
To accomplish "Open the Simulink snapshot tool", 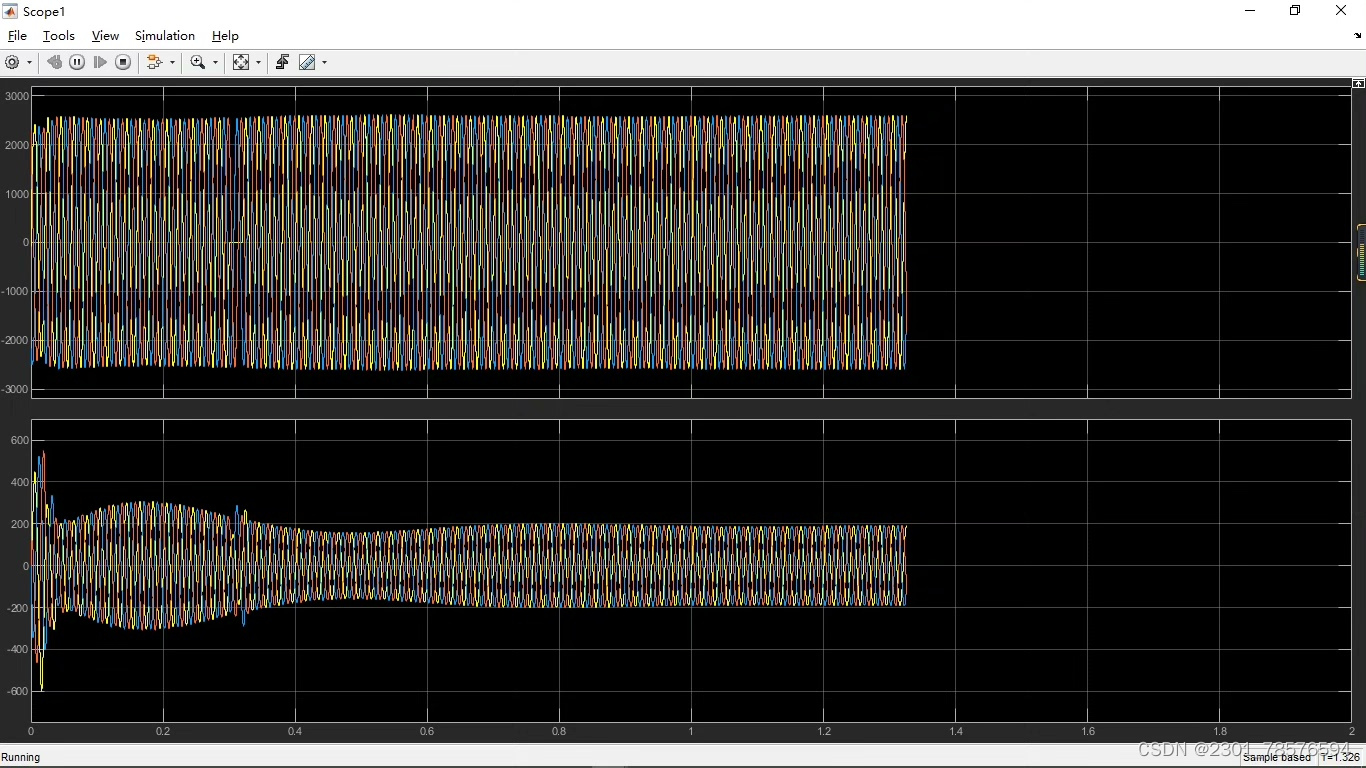I will [x=281, y=62].
